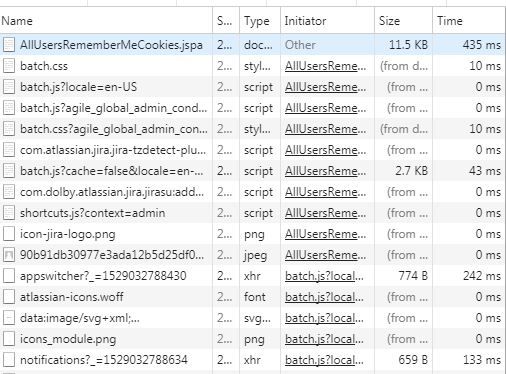Click the script icon of batch.js?cache=false&locale

9,171
